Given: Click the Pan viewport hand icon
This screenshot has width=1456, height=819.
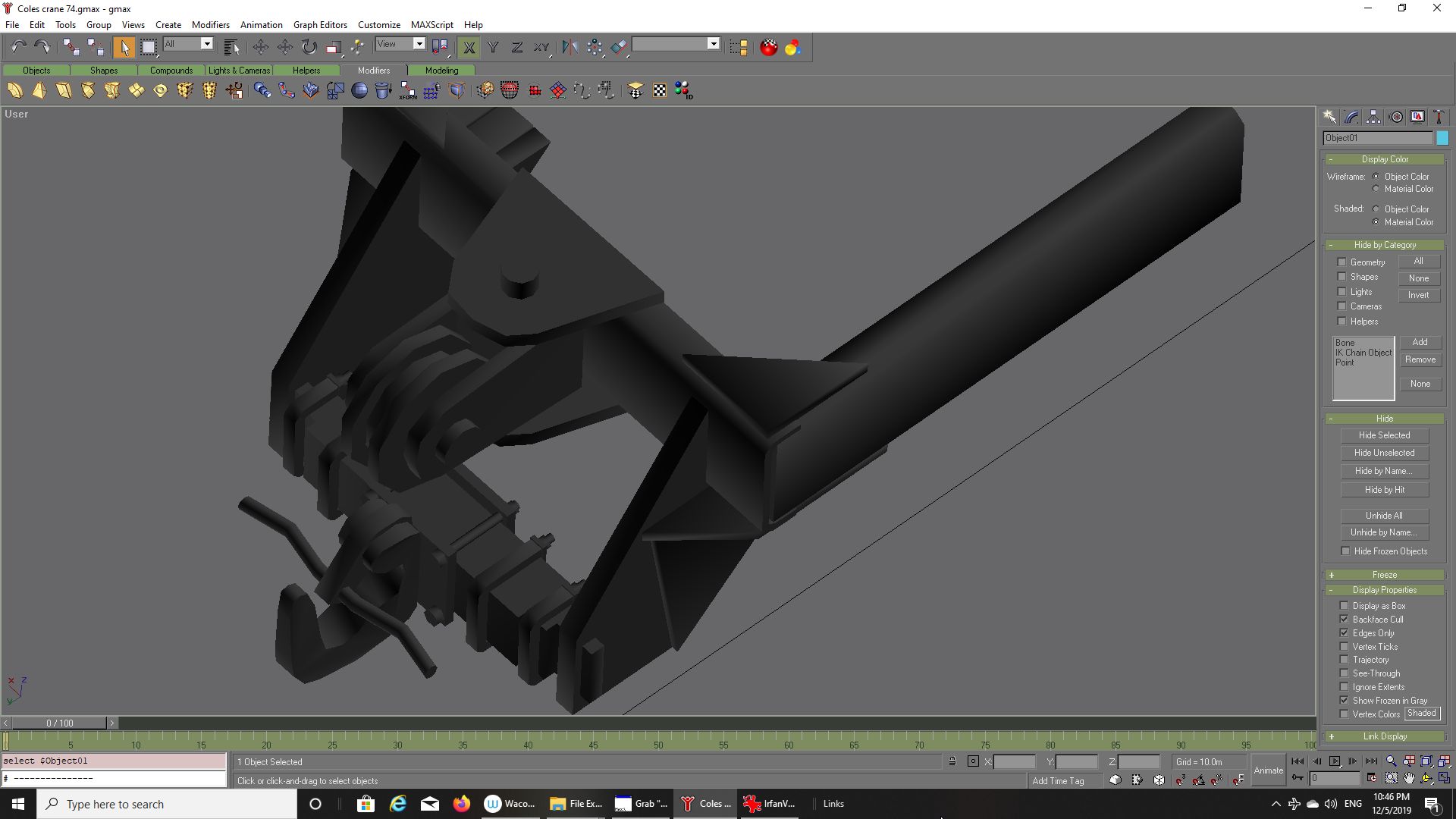Looking at the screenshot, I should click(1409, 778).
